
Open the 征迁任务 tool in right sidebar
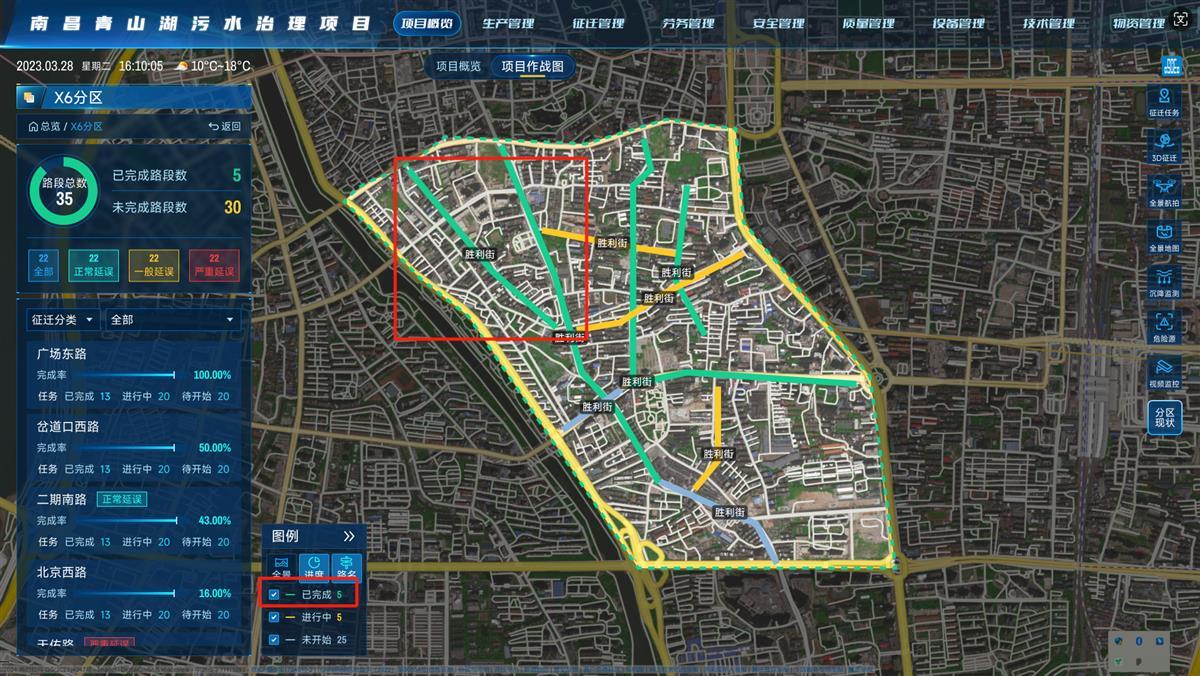point(1165,103)
